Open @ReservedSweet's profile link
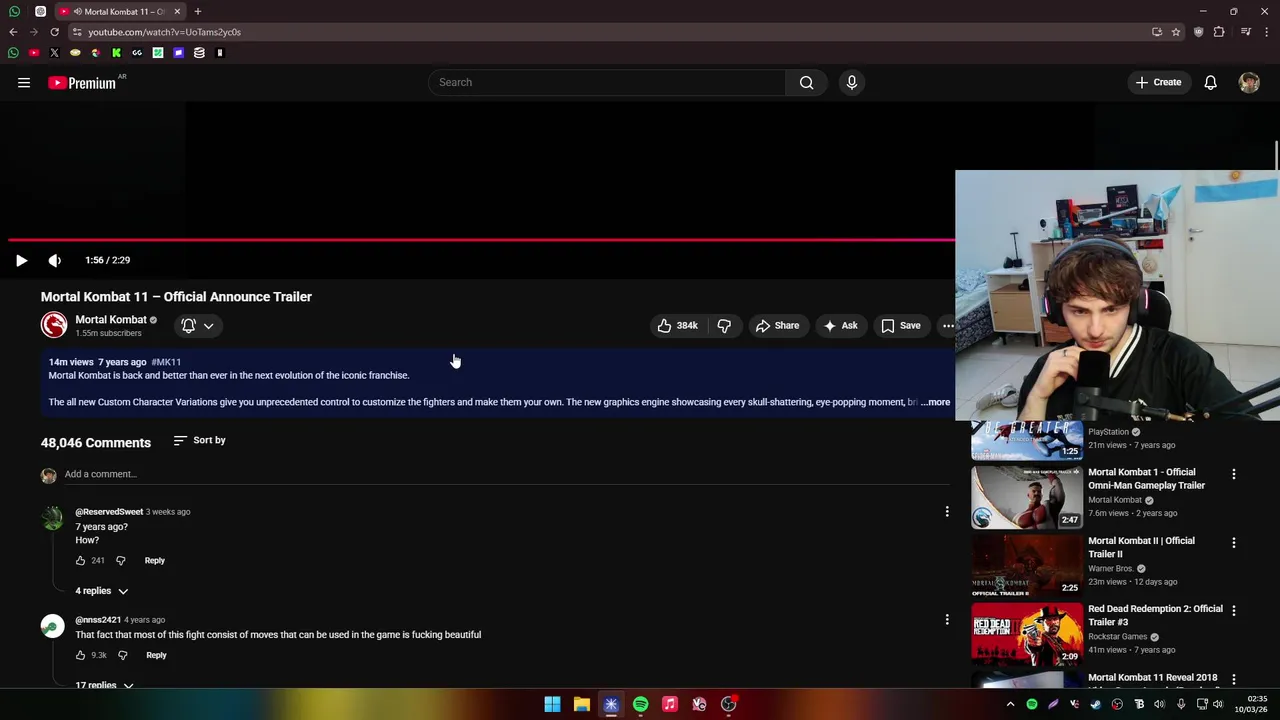This screenshot has width=1280, height=720. [x=109, y=512]
